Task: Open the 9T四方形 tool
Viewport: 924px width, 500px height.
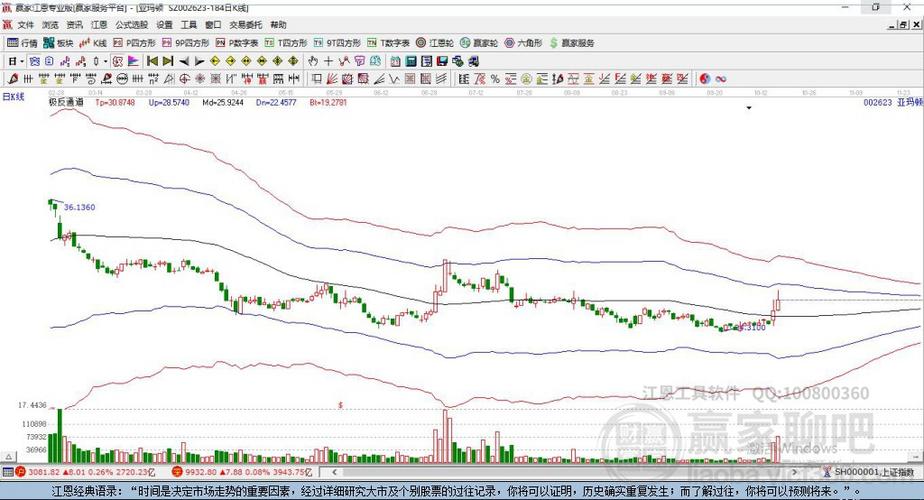Action: point(337,43)
